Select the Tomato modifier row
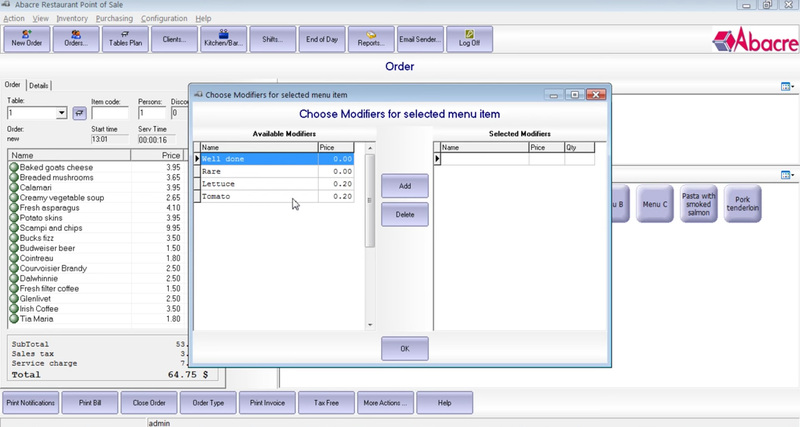The width and height of the screenshot is (800, 427). coord(277,196)
